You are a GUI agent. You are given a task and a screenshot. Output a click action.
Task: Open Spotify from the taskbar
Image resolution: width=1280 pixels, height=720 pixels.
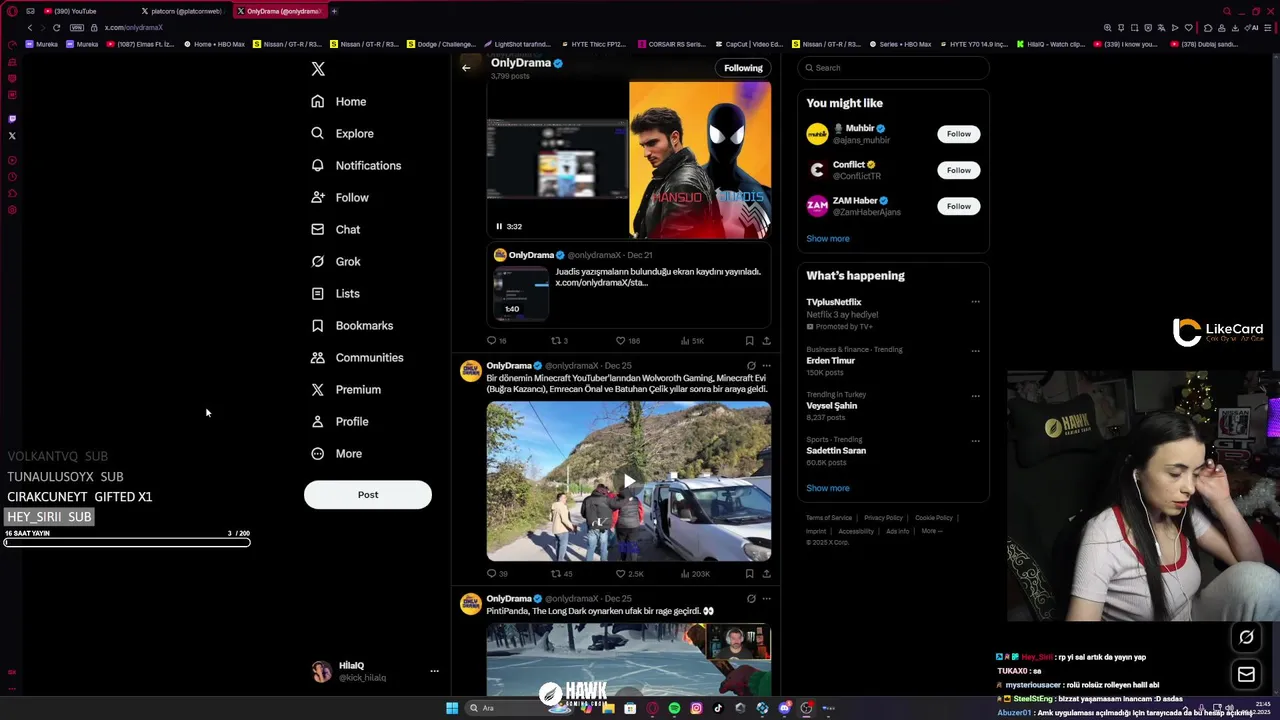tap(674, 708)
